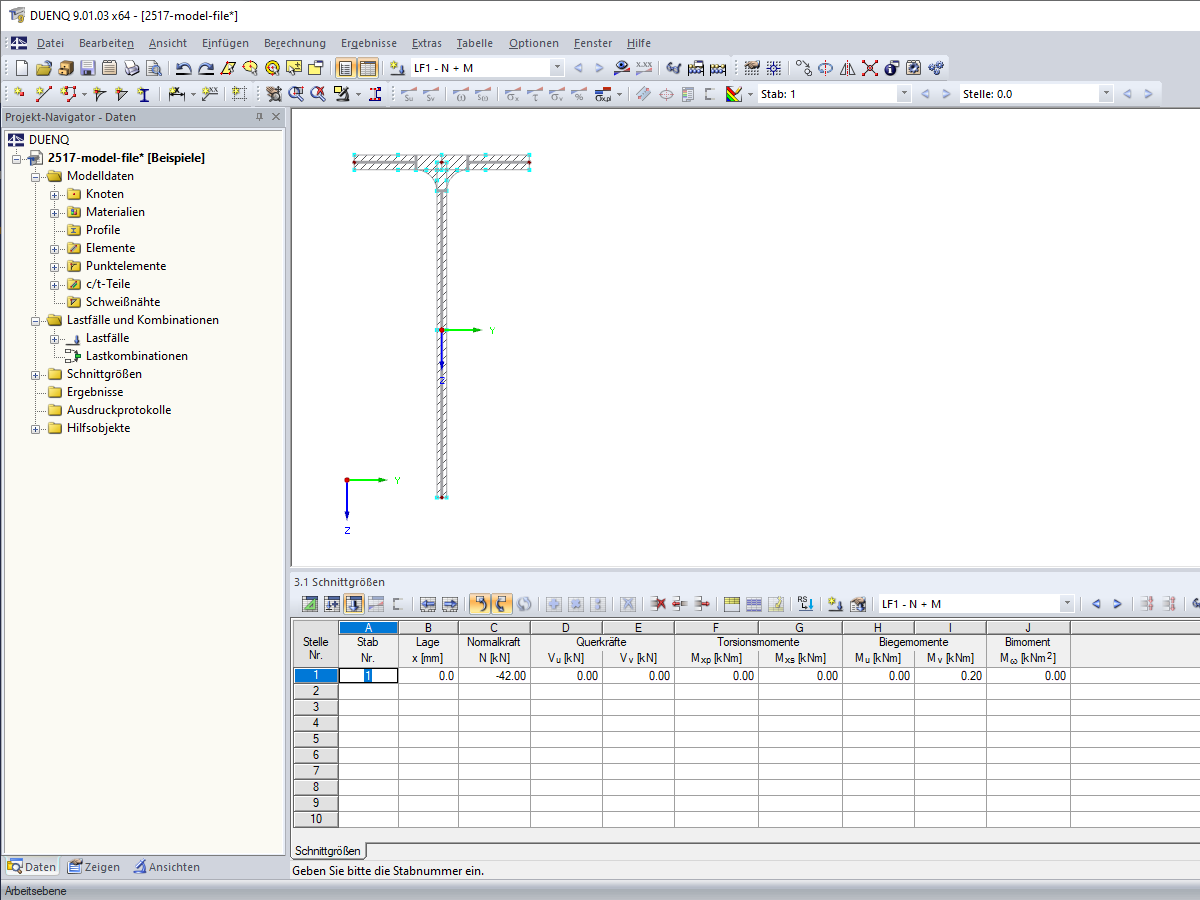This screenshot has width=1200, height=900.
Task: Pin the Projekt-Navigator panel
Action: (259, 117)
